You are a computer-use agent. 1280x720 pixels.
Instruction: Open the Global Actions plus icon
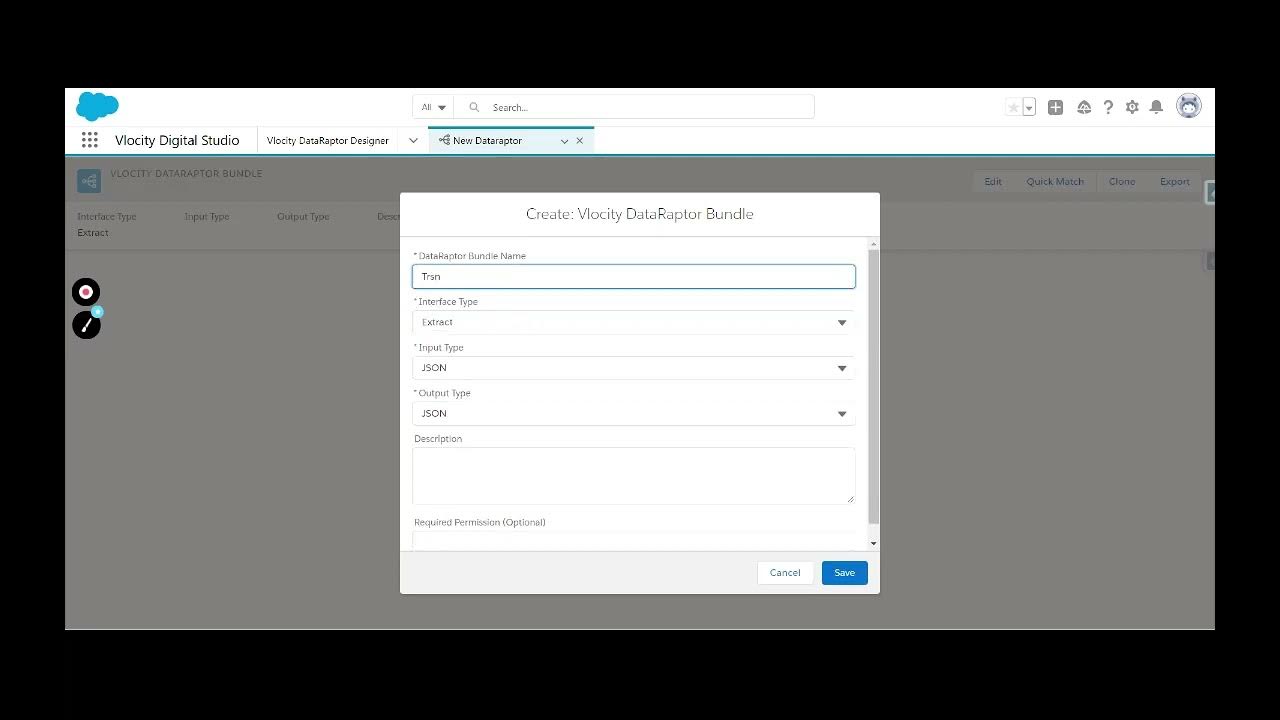(x=1055, y=107)
